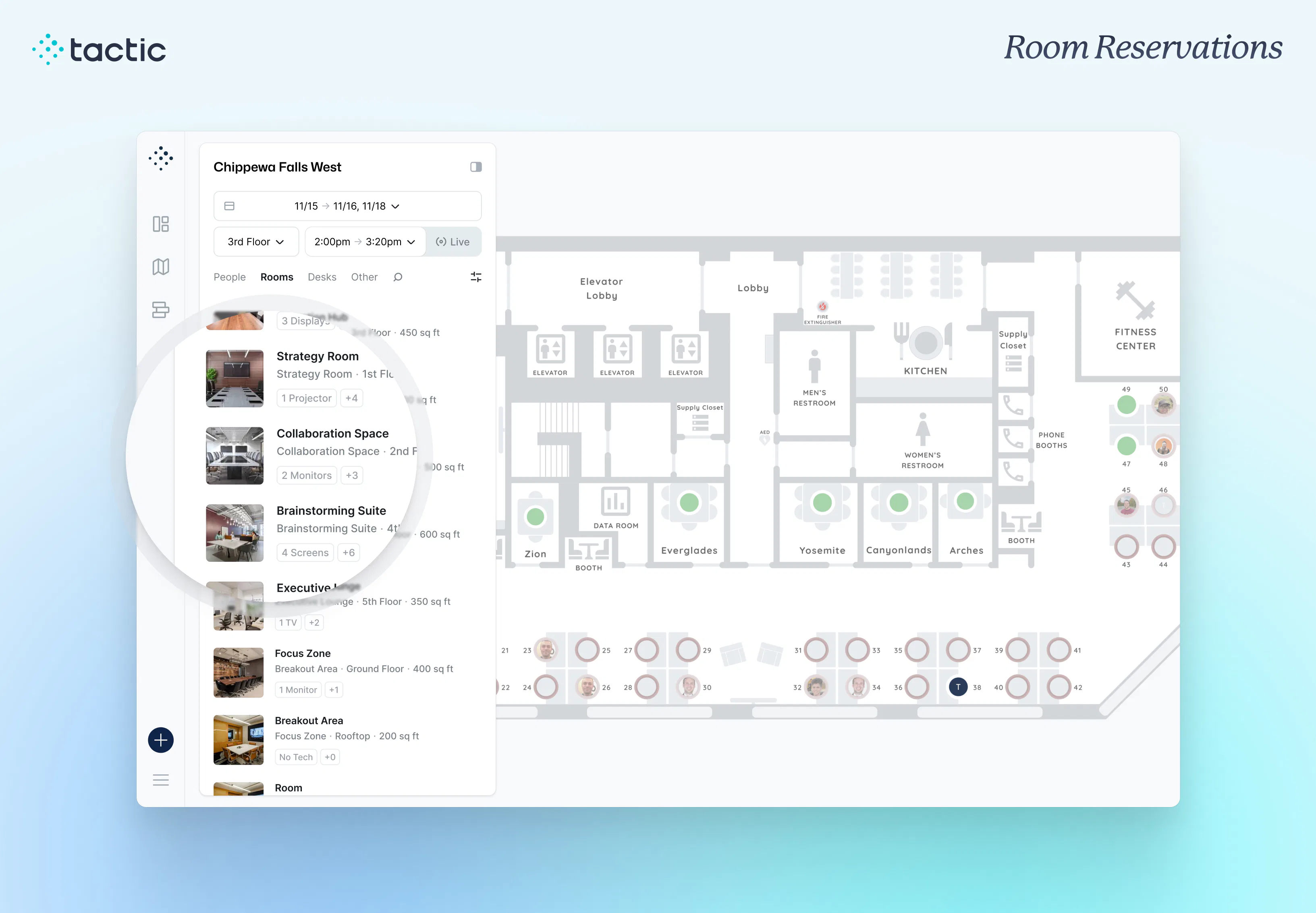Click the calendar icon in date field
The height and width of the screenshot is (913, 1316).
(229, 206)
